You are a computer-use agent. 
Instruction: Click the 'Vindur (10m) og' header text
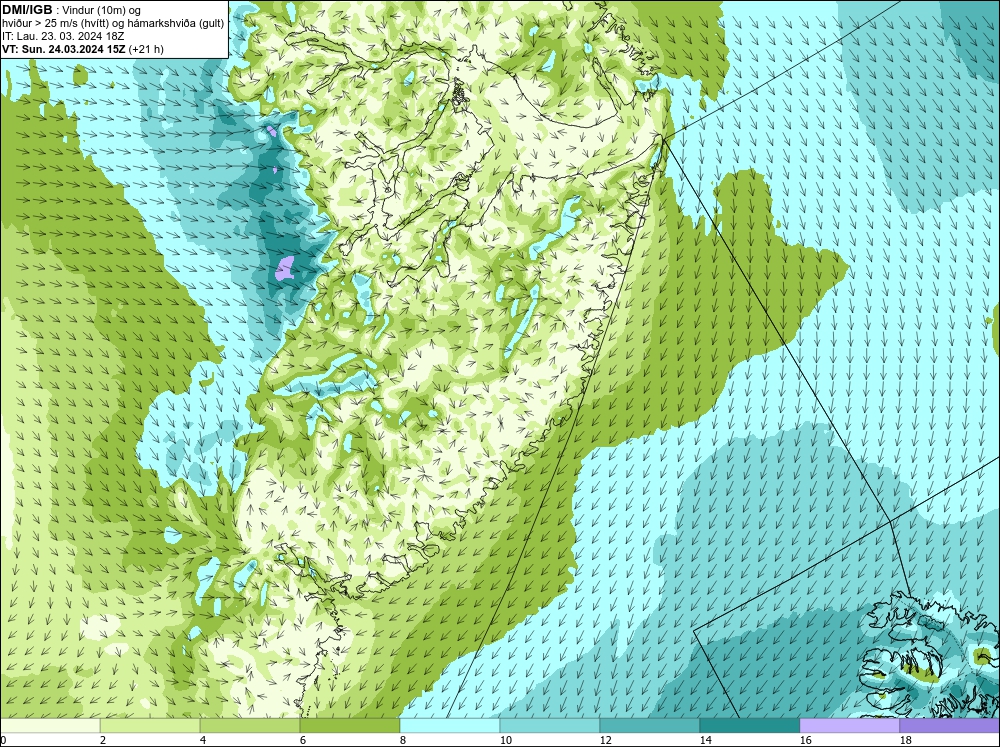point(103,10)
